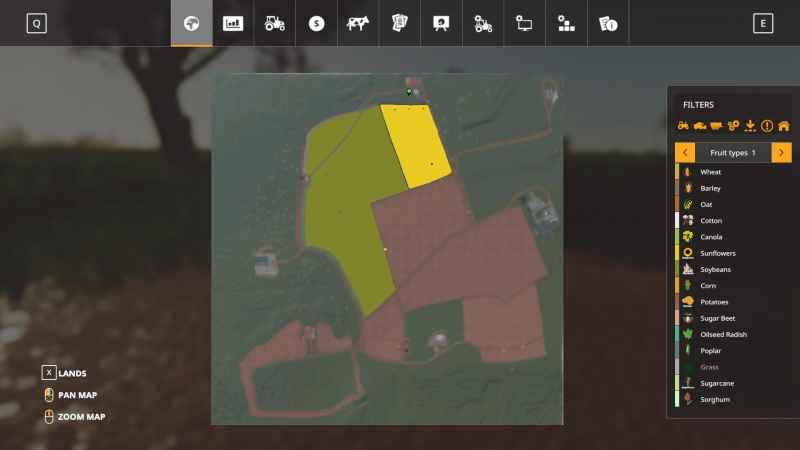Click the Sorghum plant icon
This screenshot has height=450, width=800.
688,399
